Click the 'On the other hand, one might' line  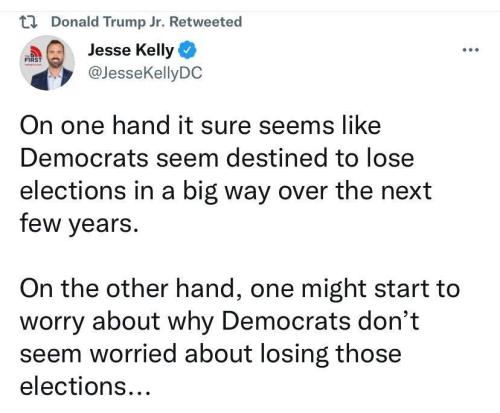pos(240,289)
